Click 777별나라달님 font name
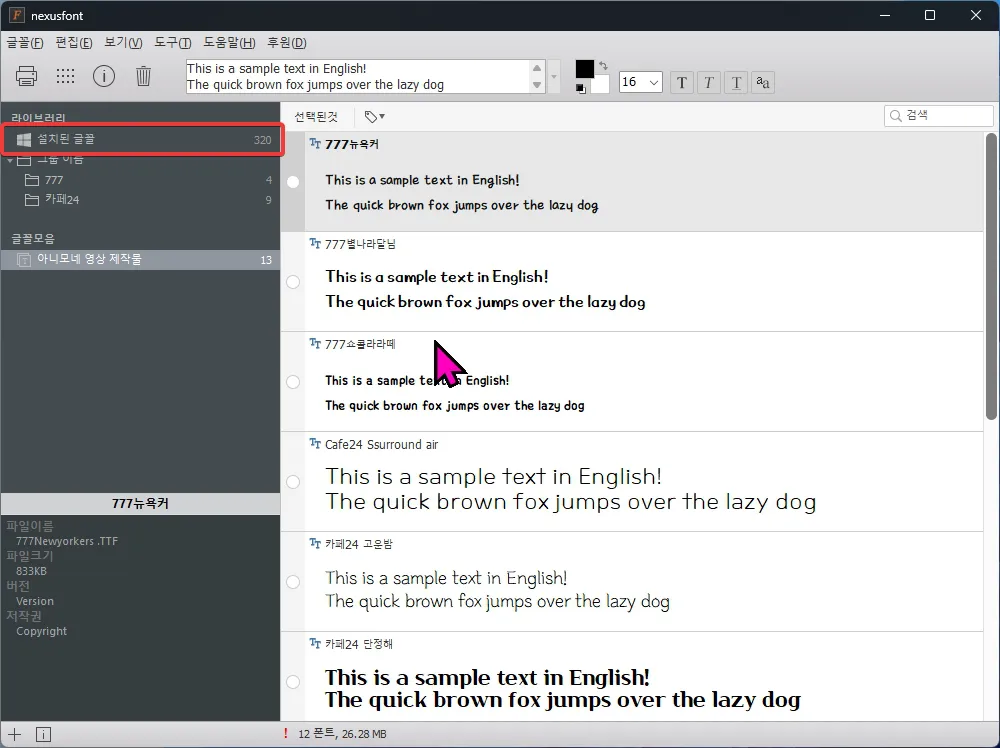1000x748 pixels. tap(360, 244)
